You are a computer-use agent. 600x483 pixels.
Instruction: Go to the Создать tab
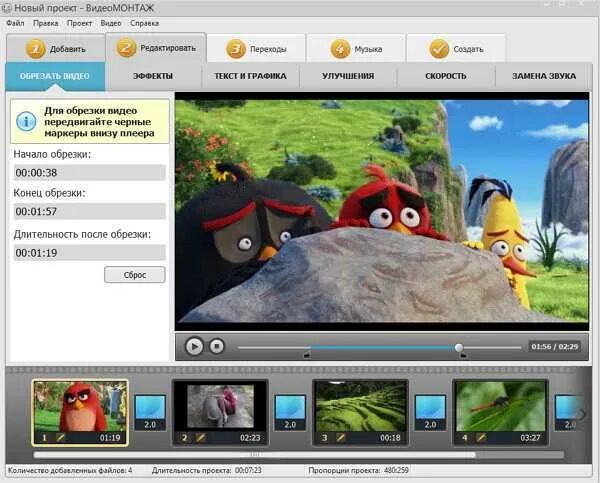click(x=456, y=49)
